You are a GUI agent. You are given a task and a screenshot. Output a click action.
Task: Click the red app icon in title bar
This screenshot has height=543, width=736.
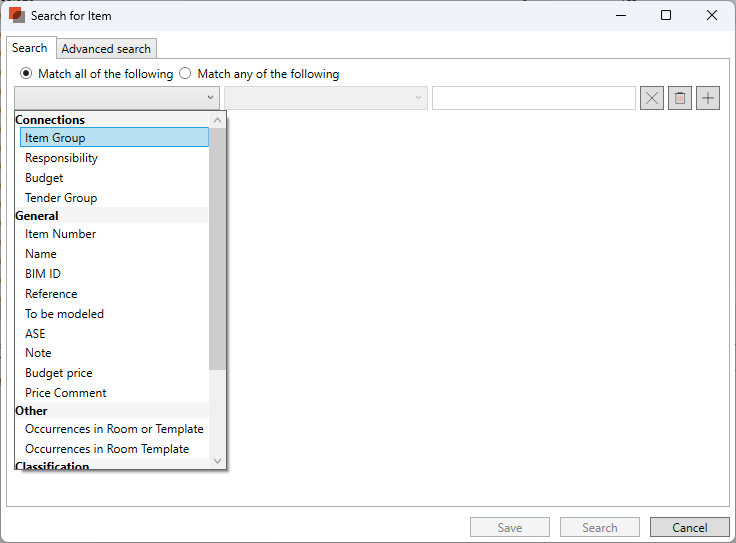(x=17, y=16)
